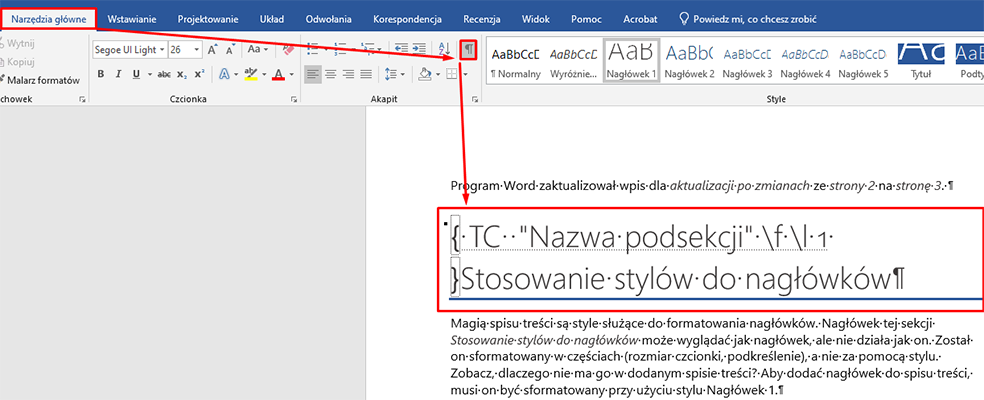Expand the borders dropdown arrow
The image size is (984, 400).
pos(465,74)
